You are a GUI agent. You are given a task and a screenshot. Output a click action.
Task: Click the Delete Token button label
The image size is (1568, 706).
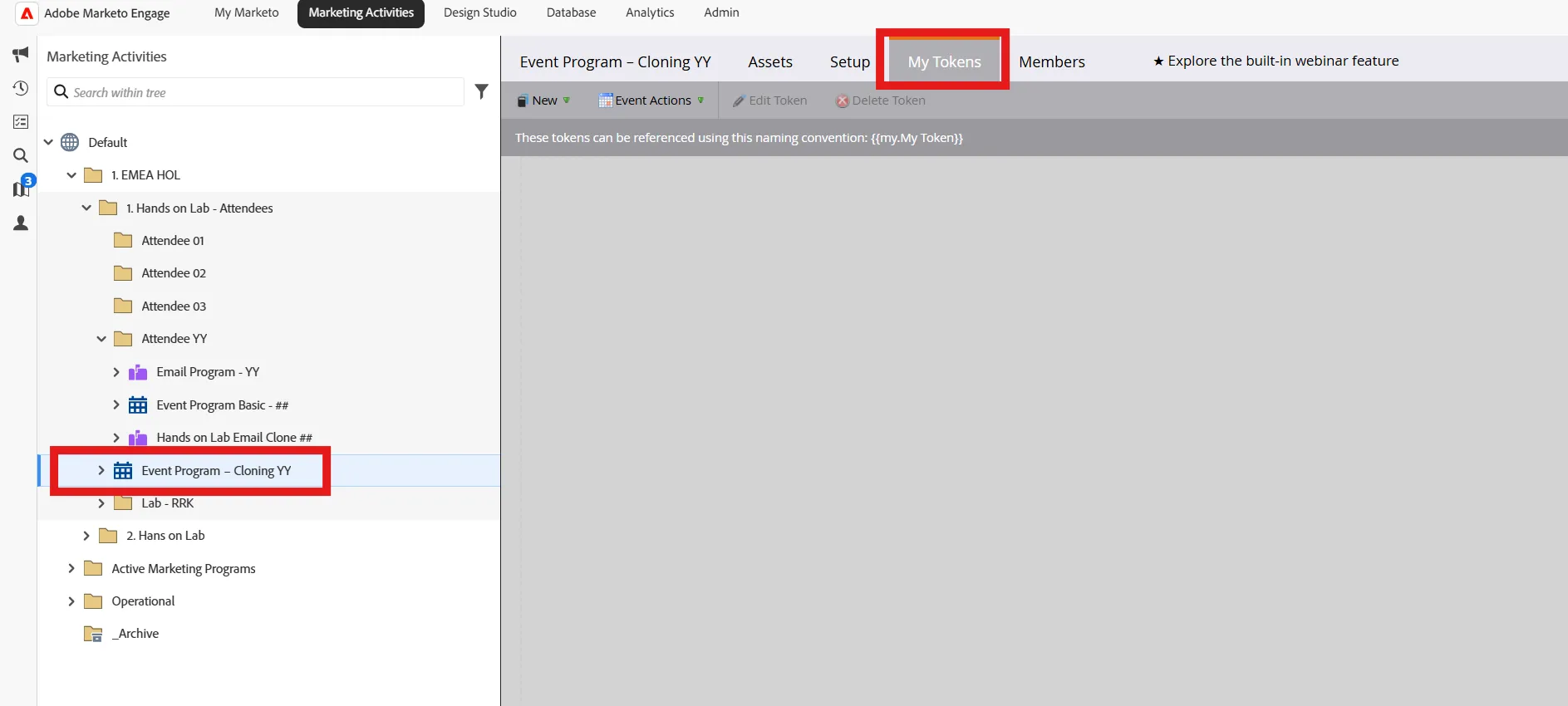click(x=888, y=101)
